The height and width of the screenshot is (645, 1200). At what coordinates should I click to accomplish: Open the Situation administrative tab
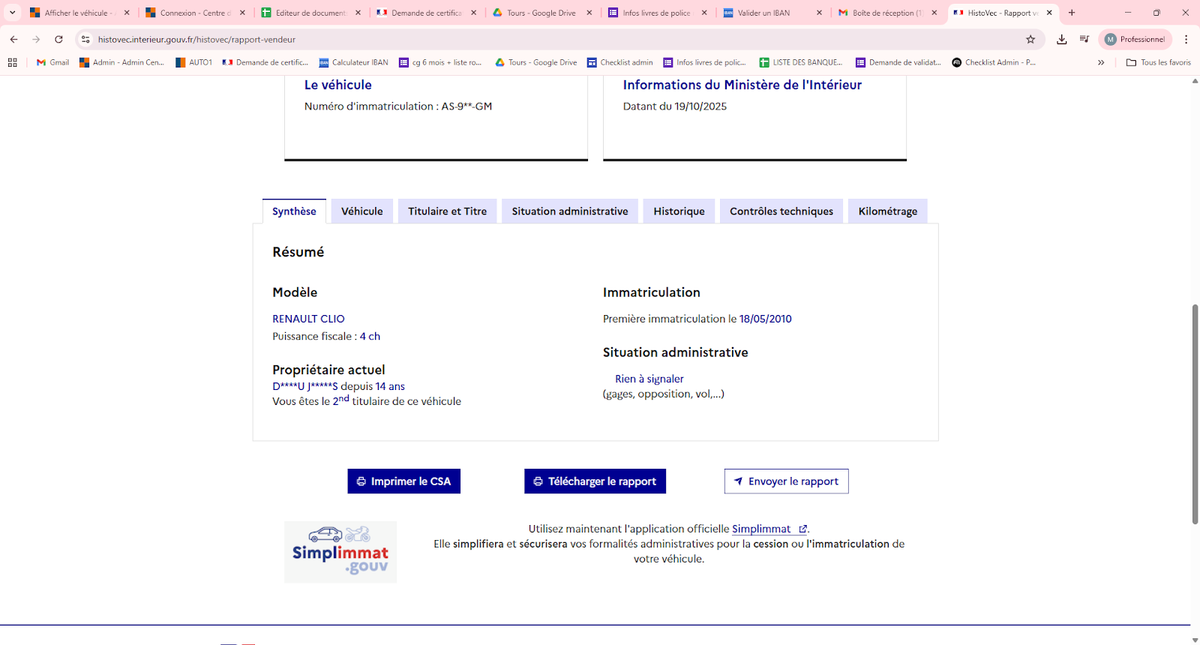570,211
